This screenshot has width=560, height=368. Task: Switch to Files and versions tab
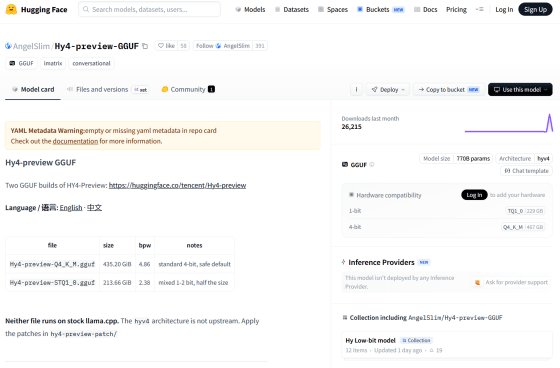[107, 89]
